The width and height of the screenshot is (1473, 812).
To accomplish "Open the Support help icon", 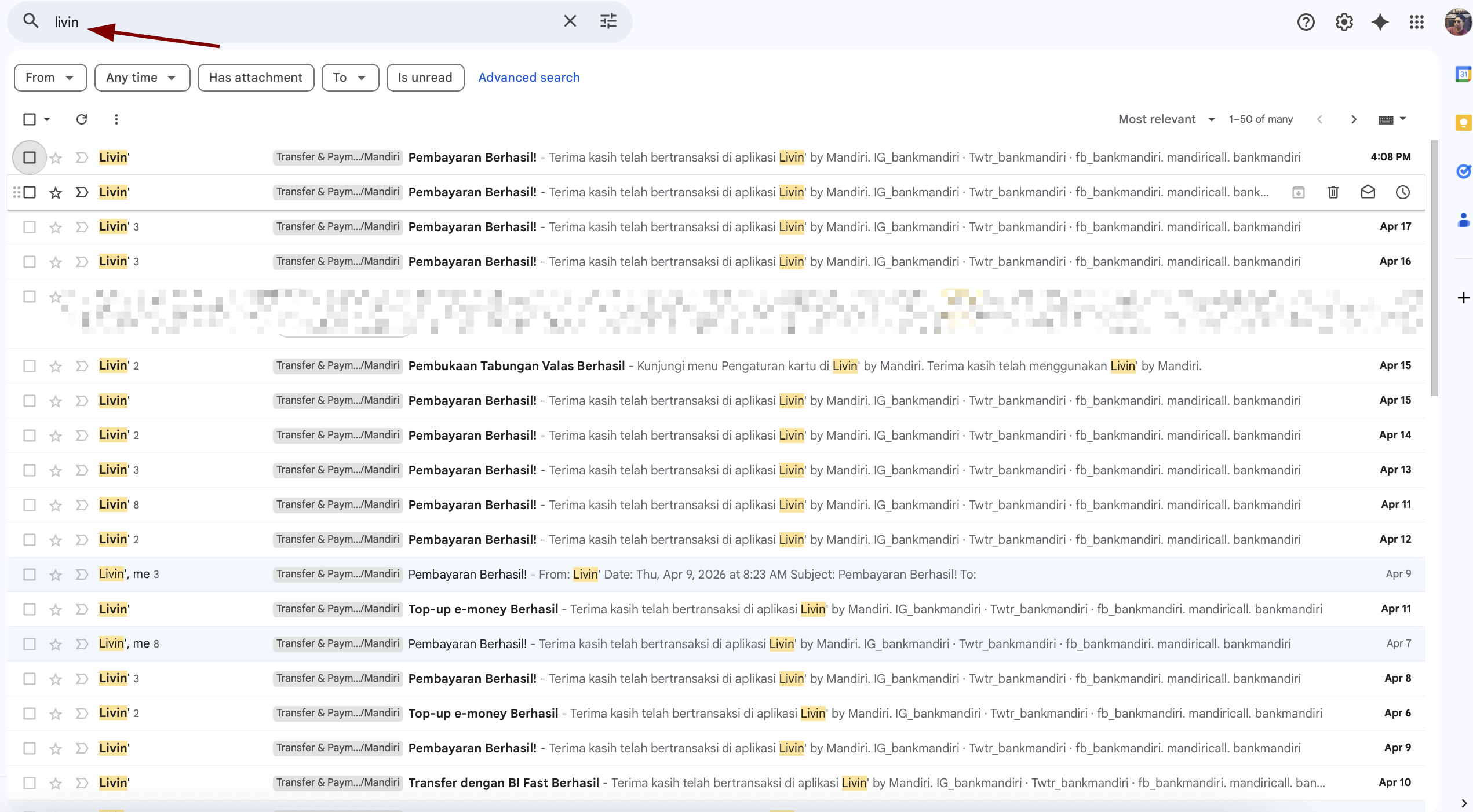I will click(x=1306, y=22).
